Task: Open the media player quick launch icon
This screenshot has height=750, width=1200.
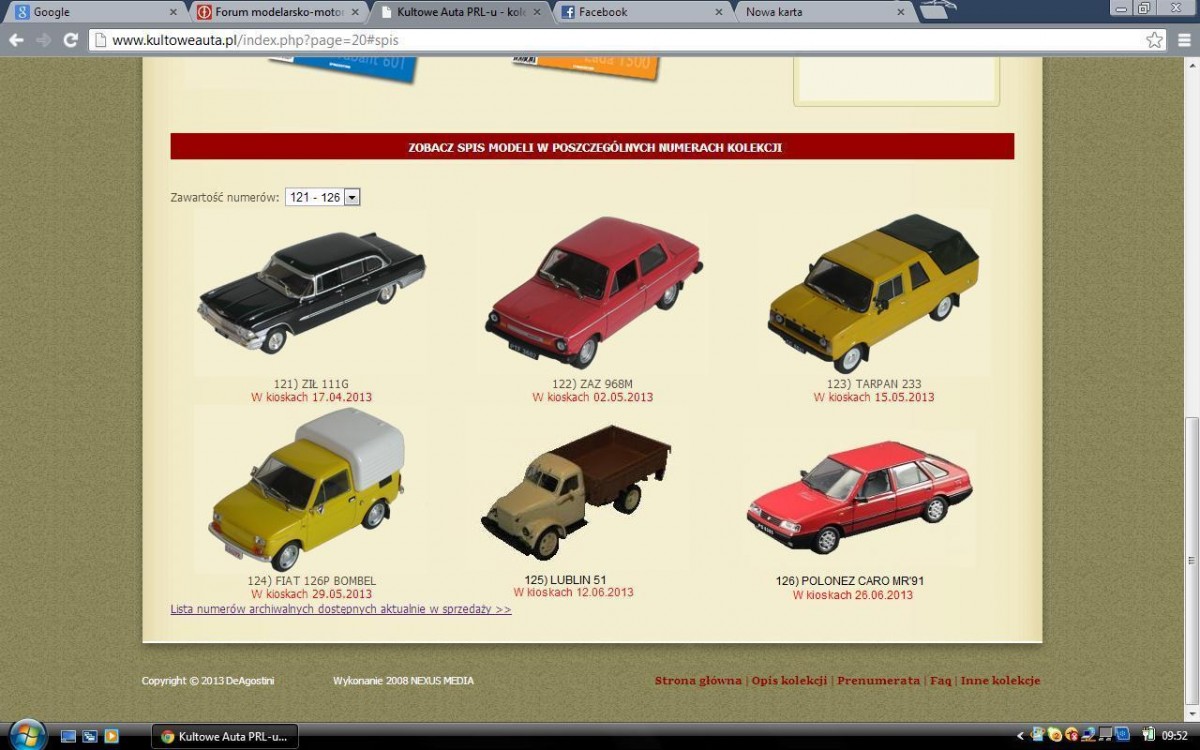Action: 111,736
